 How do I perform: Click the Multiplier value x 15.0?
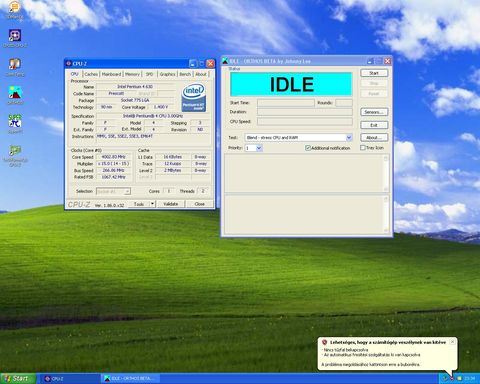[113, 164]
